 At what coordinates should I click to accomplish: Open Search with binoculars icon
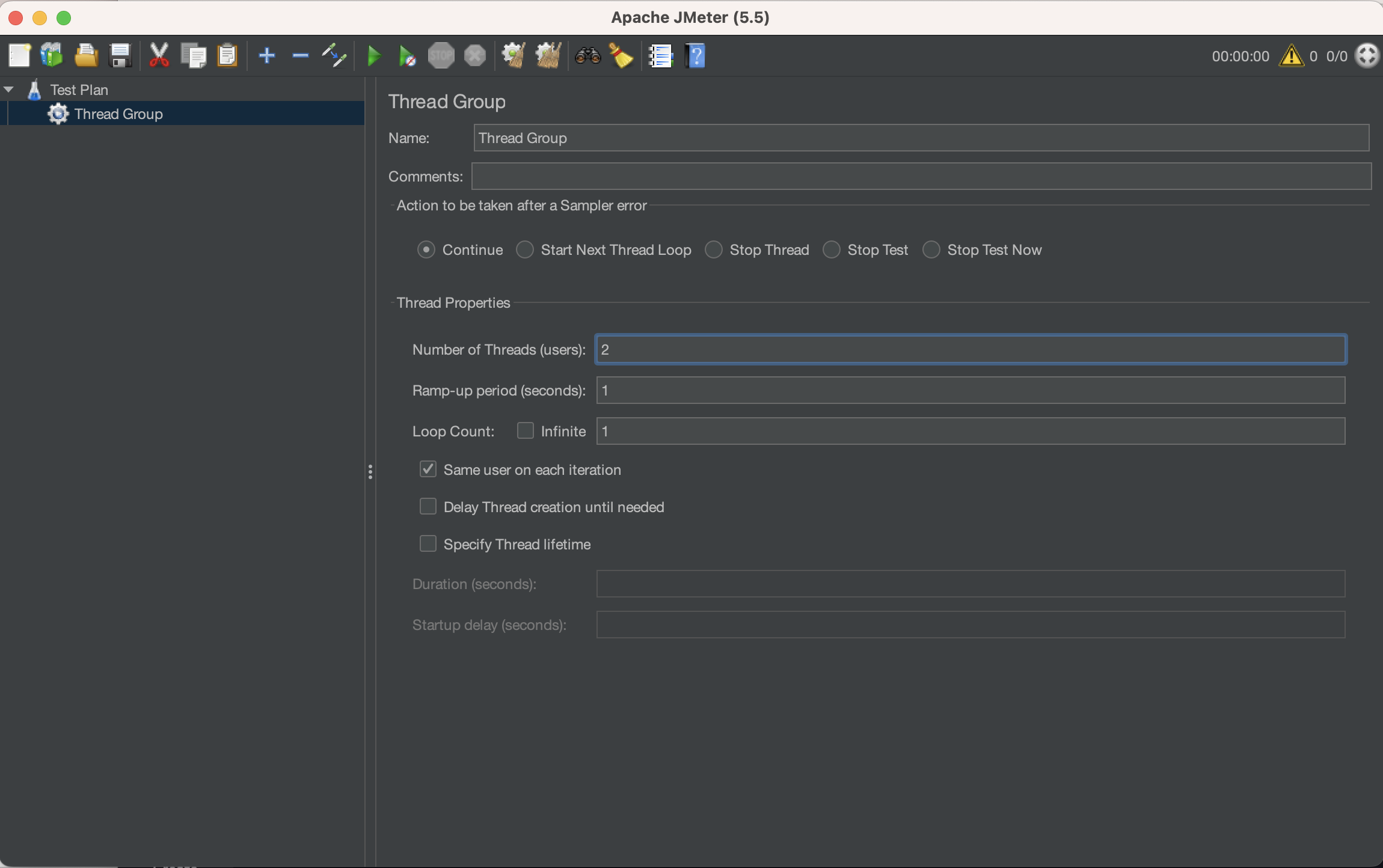pos(587,56)
